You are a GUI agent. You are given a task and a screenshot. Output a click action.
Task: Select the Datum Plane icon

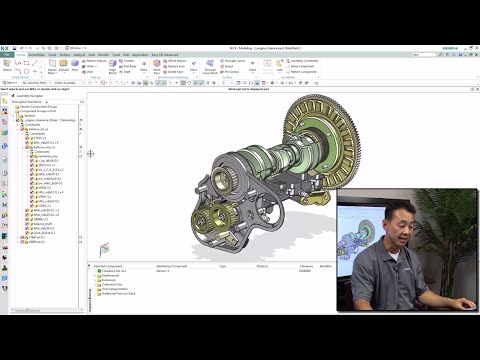pos(52,63)
